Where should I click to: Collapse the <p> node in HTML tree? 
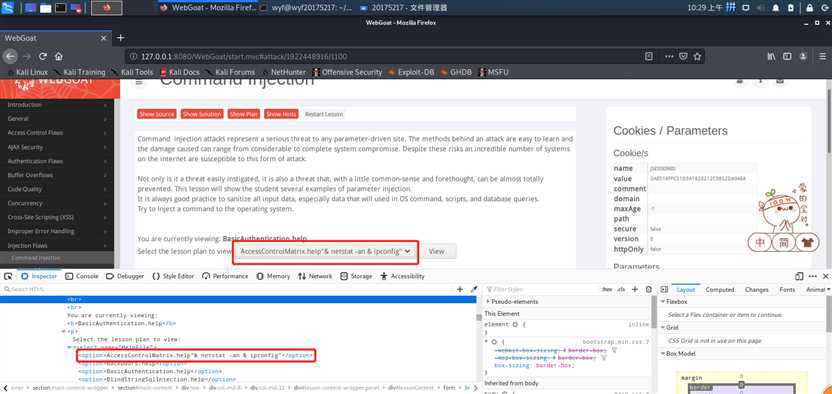(x=64, y=331)
